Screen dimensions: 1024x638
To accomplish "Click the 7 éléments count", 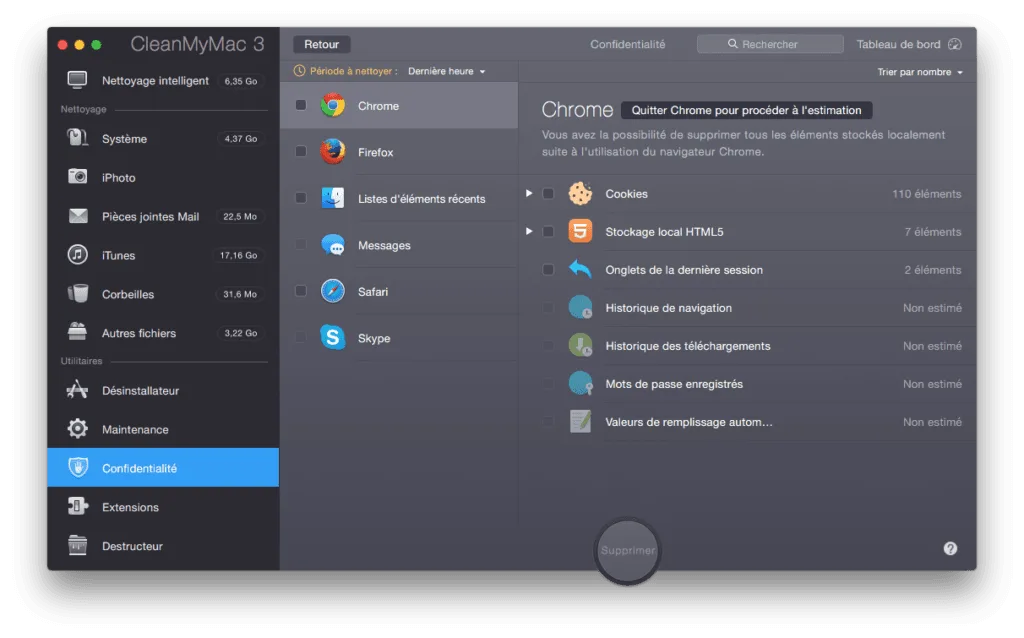I will click(932, 232).
